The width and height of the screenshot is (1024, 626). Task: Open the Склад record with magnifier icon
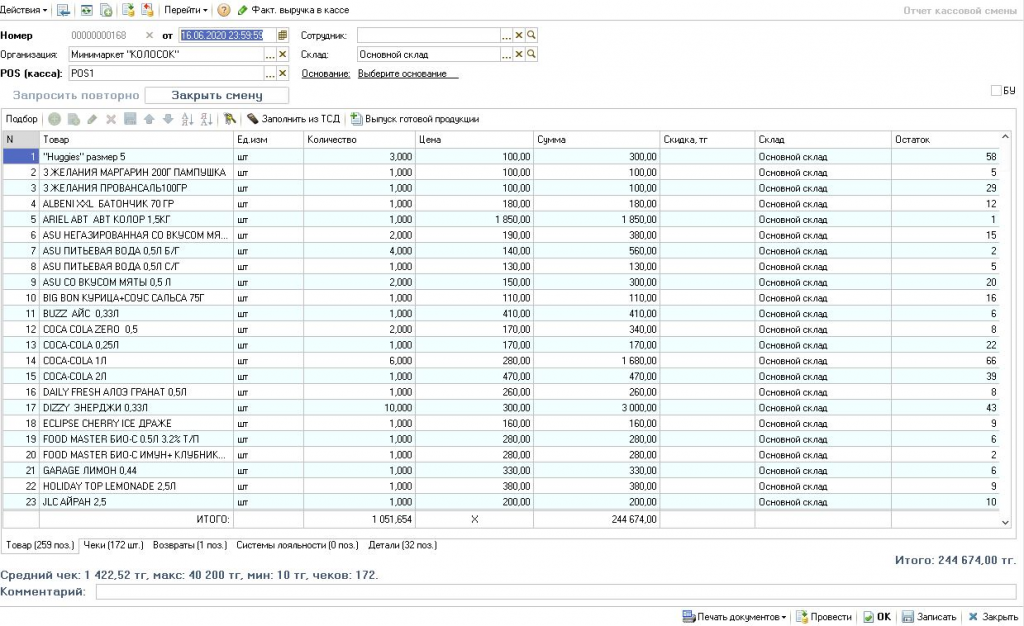532,55
